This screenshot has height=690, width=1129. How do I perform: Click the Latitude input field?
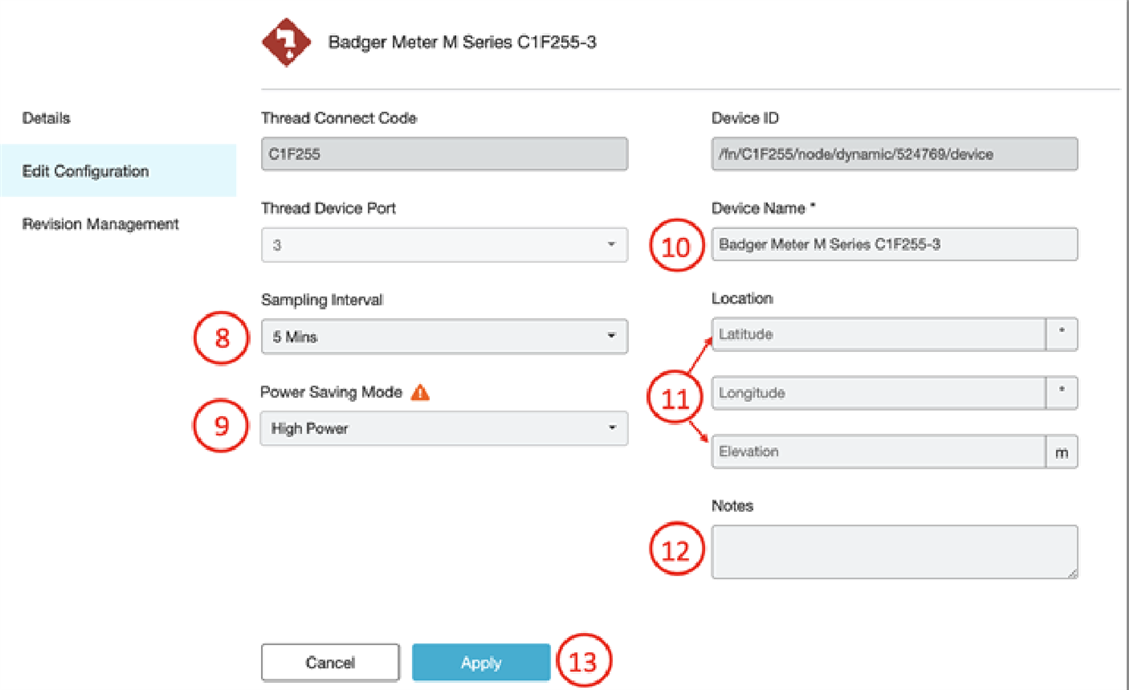pyautogui.click(x=878, y=335)
